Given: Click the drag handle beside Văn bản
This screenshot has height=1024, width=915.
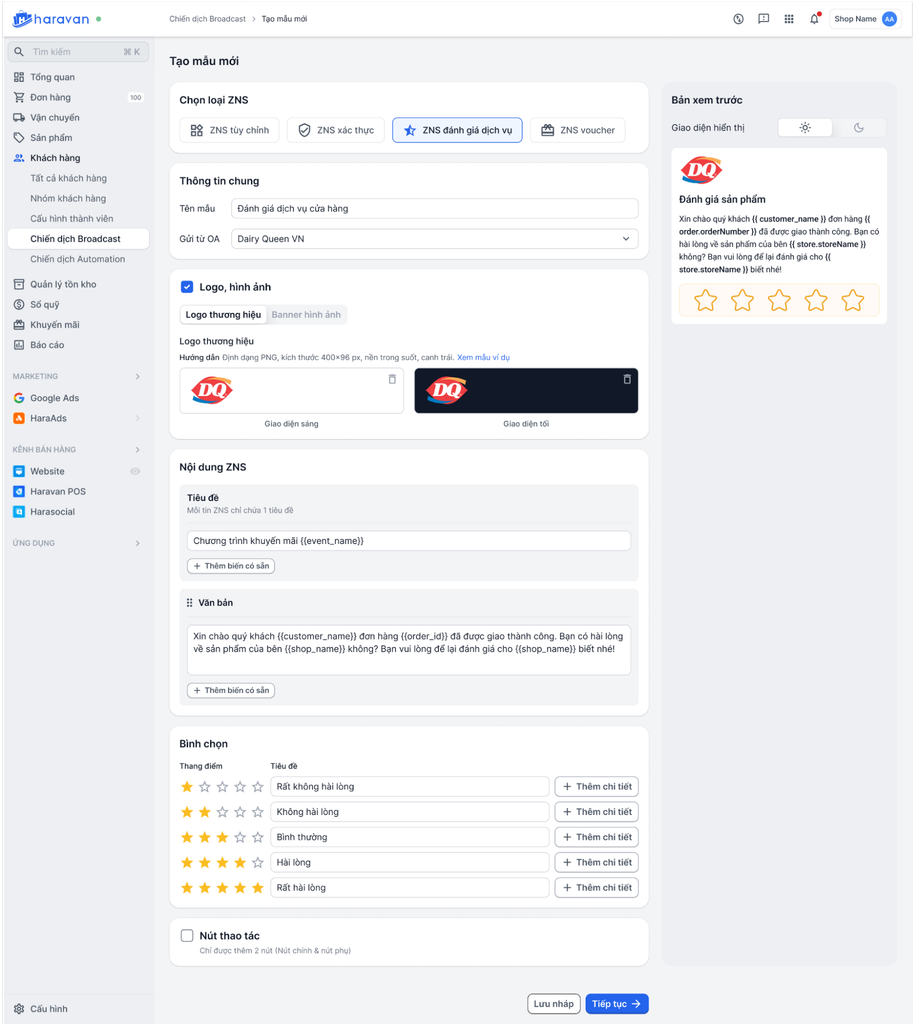Looking at the screenshot, I should tap(189, 603).
